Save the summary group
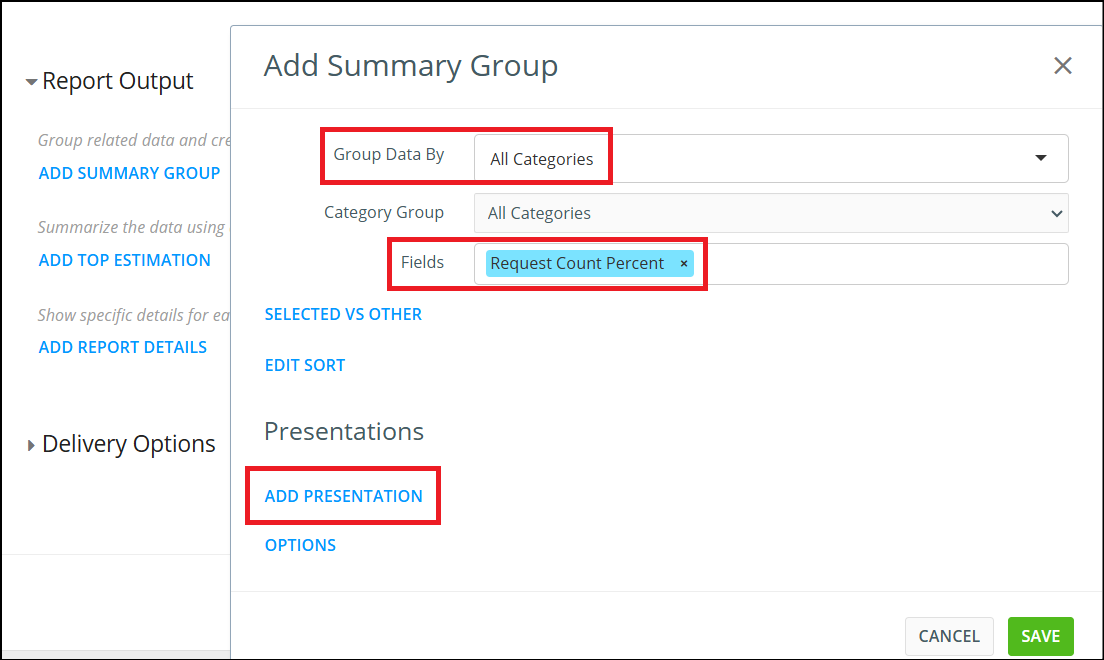Screen dimensions: 1104x660 (1040, 636)
